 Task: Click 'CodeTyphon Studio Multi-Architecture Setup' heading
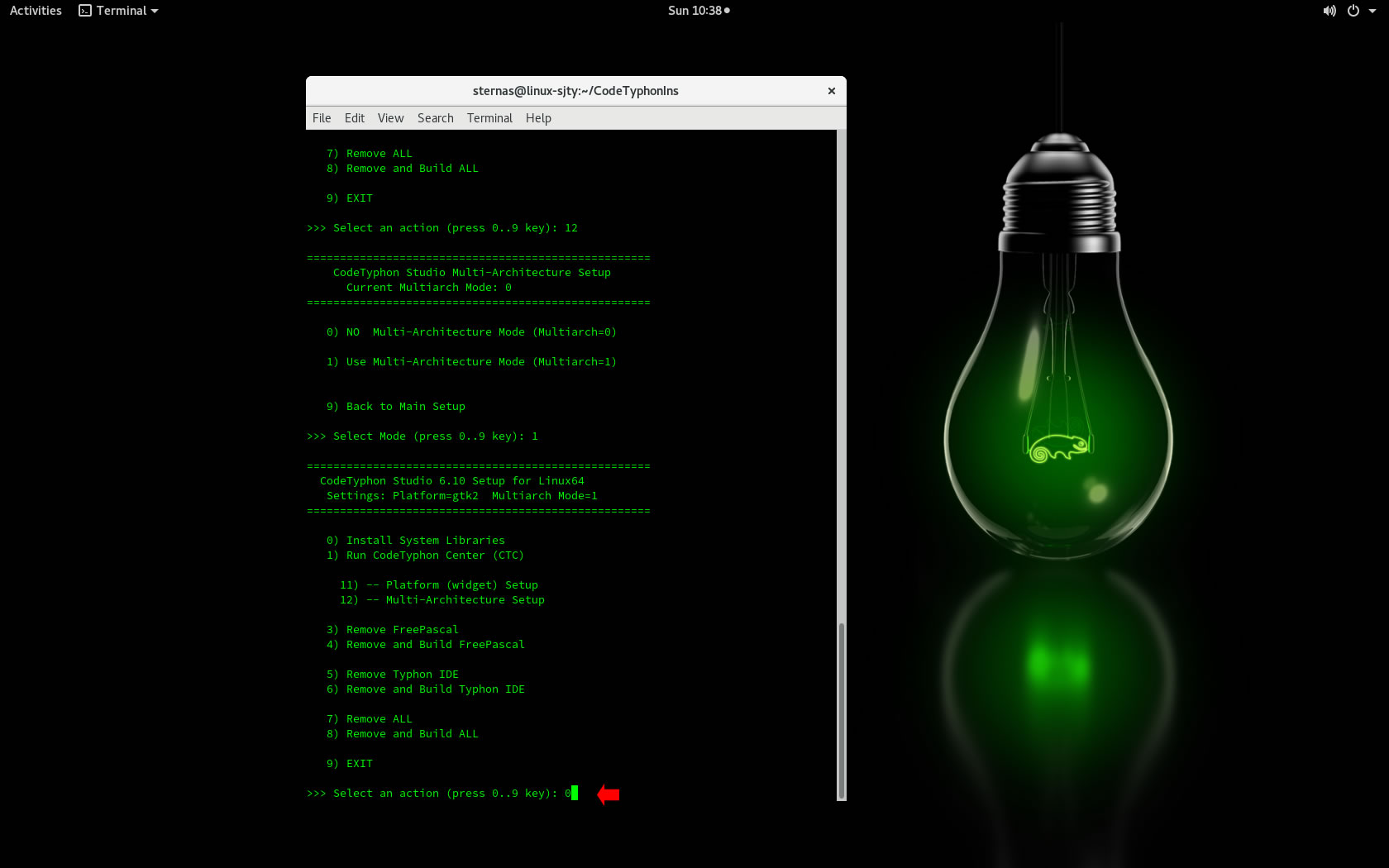[x=472, y=273]
